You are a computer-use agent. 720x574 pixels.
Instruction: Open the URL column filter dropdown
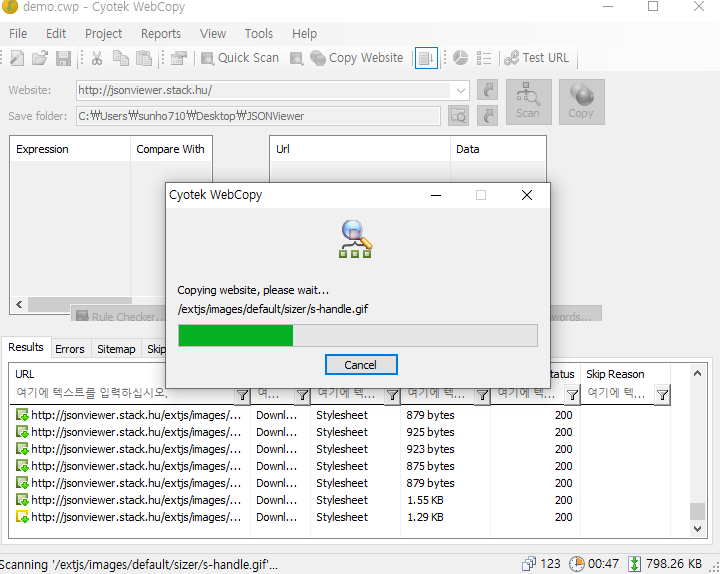pyautogui.click(x=242, y=394)
